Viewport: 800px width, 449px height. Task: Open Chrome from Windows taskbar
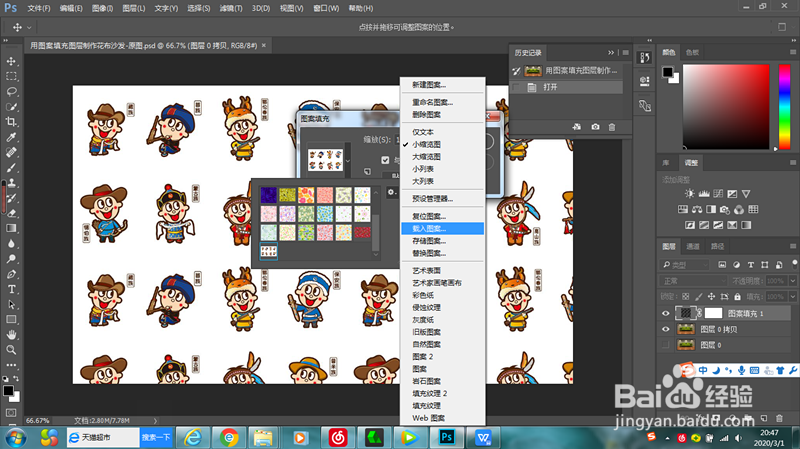[229, 437]
